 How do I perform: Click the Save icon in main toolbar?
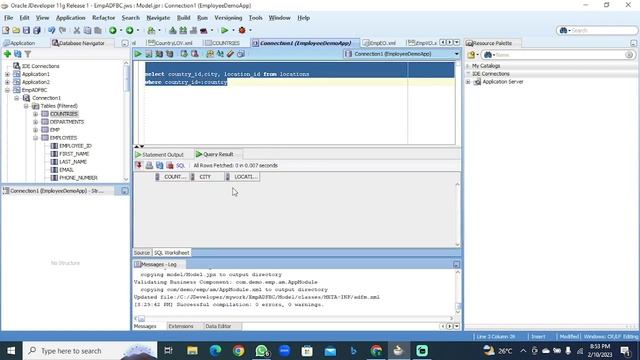(26, 30)
